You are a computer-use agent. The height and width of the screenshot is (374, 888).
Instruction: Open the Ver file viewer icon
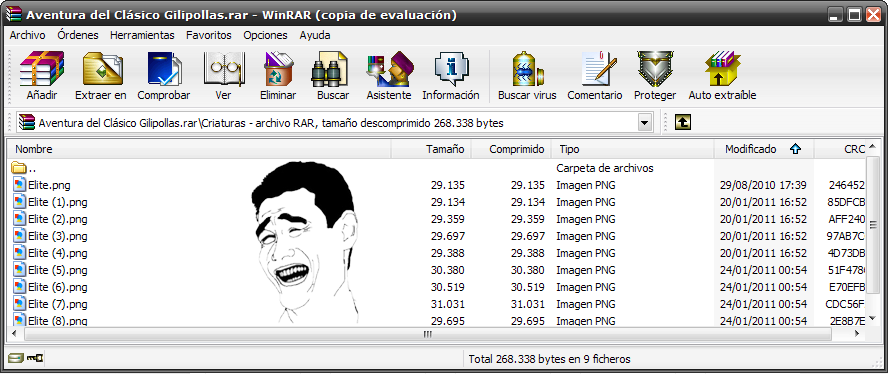[224, 69]
